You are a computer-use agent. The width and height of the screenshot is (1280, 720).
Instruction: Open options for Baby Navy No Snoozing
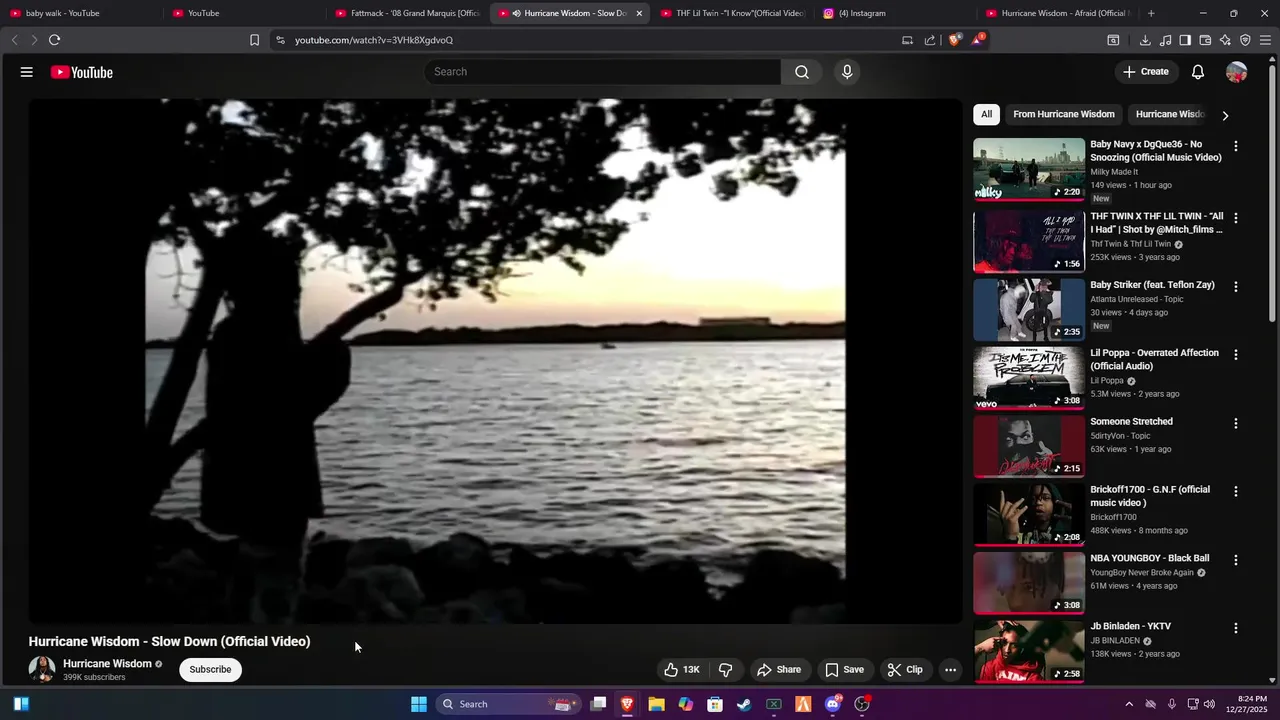[x=1236, y=146]
